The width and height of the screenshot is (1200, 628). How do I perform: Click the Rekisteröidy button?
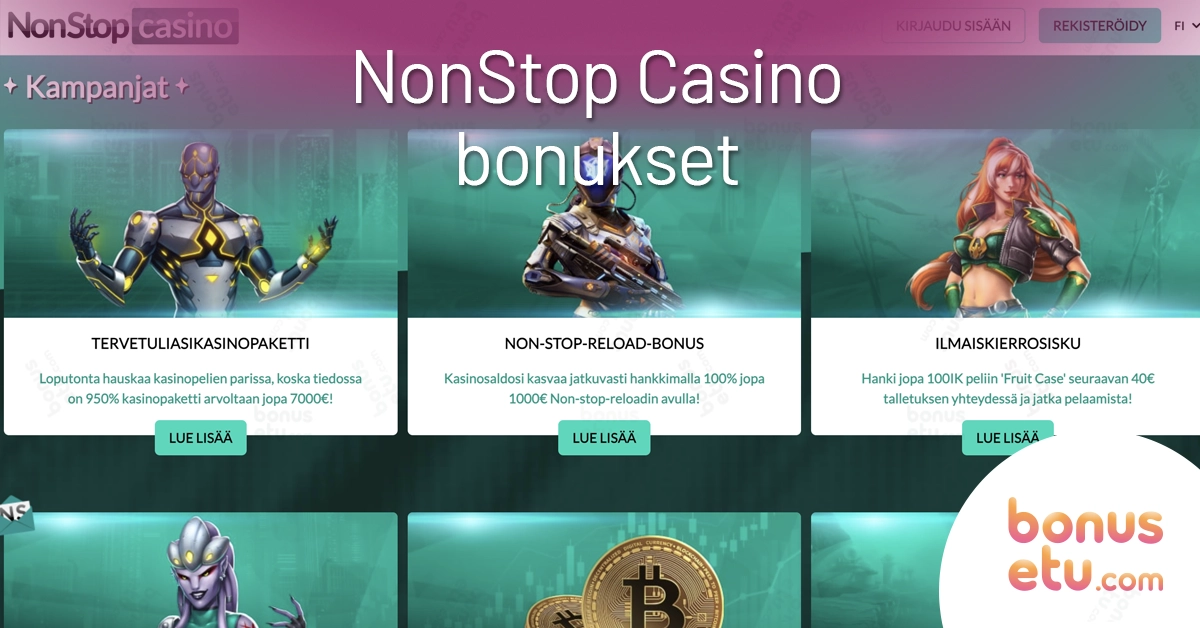click(1099, 26)
